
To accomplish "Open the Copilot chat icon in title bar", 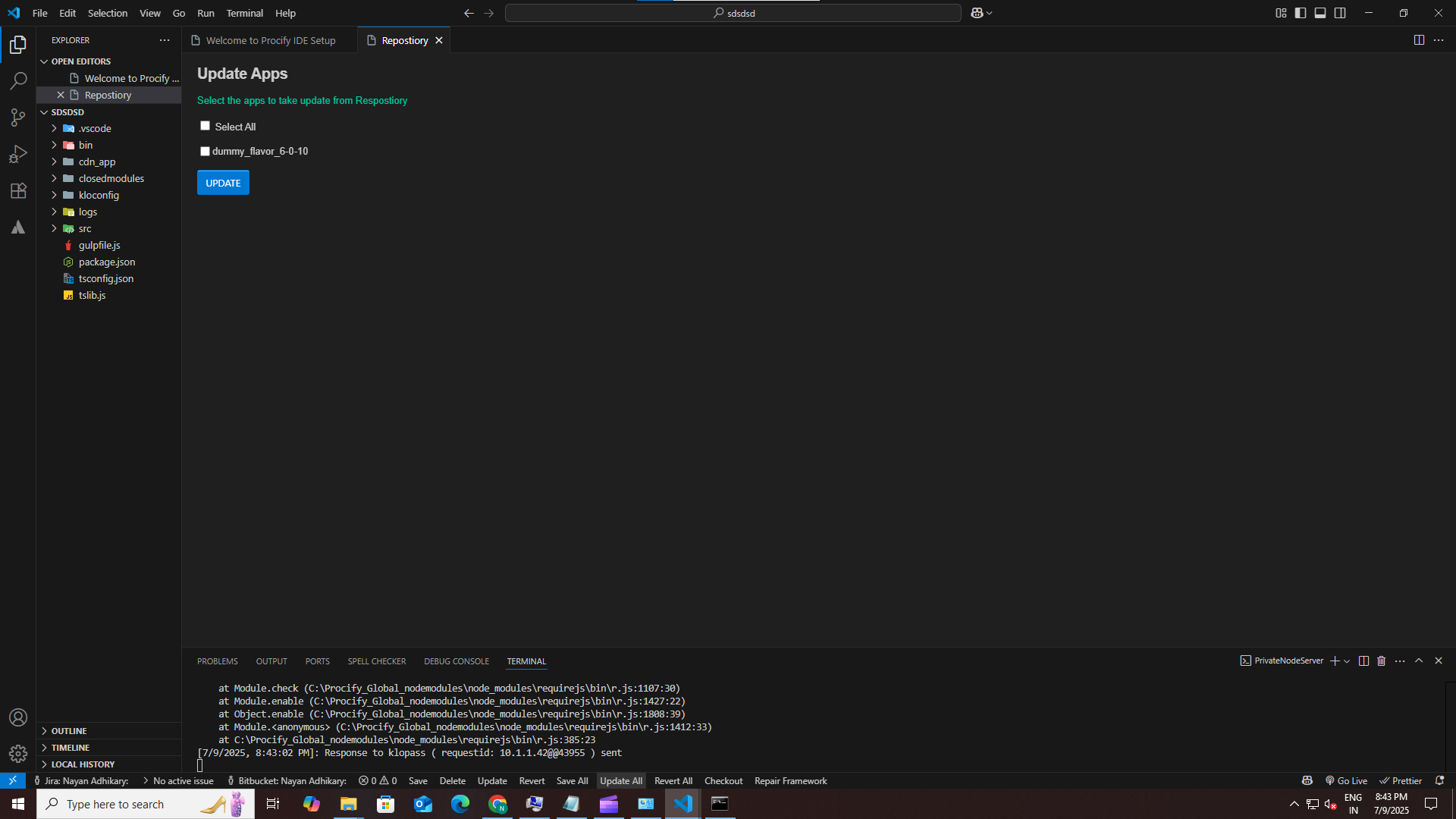I will 977,13.
